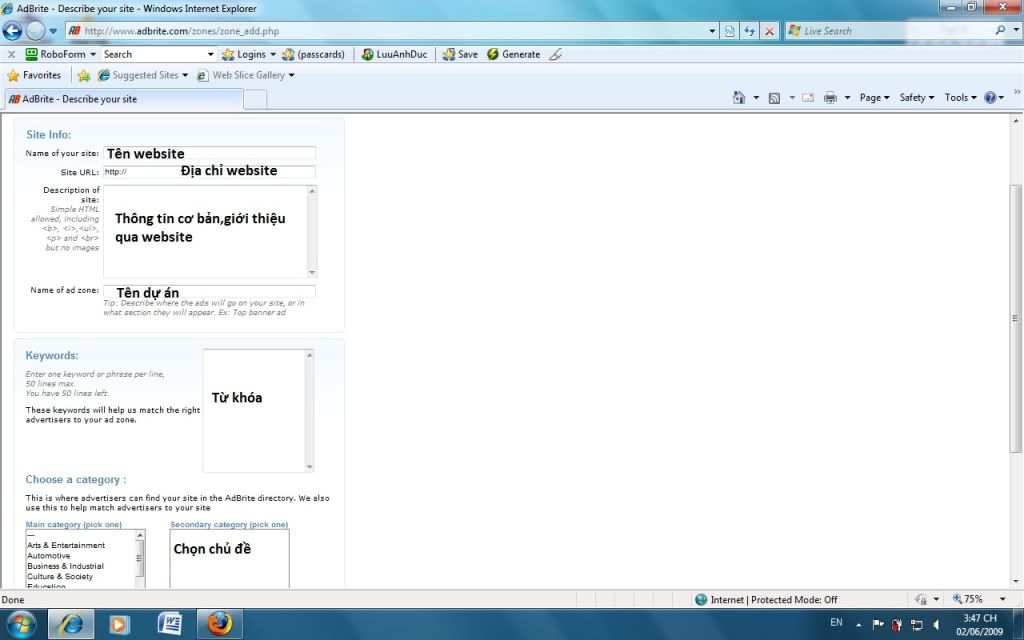Click Internet Explorer taskbar icon
Screen dimensions: 1024x640
pyautogui.click(x=71, y=624)
